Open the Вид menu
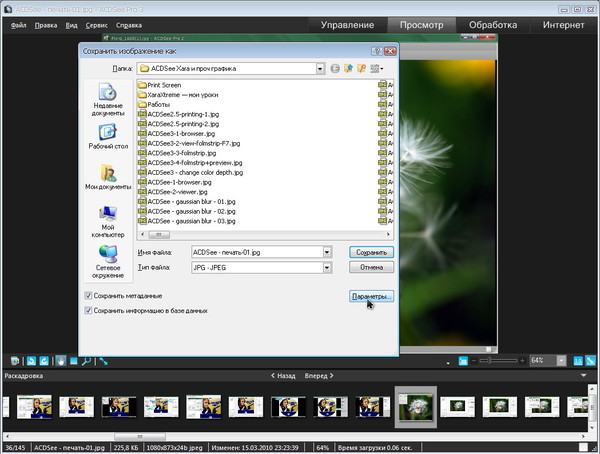 pyautogui.click(x=71, y=25)
